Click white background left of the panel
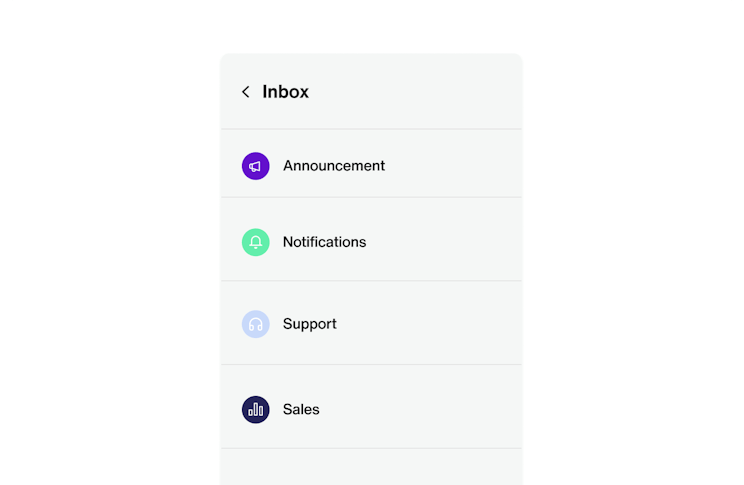Image resolution: width=744 pixels, height=485 pixels. (110, 250)
